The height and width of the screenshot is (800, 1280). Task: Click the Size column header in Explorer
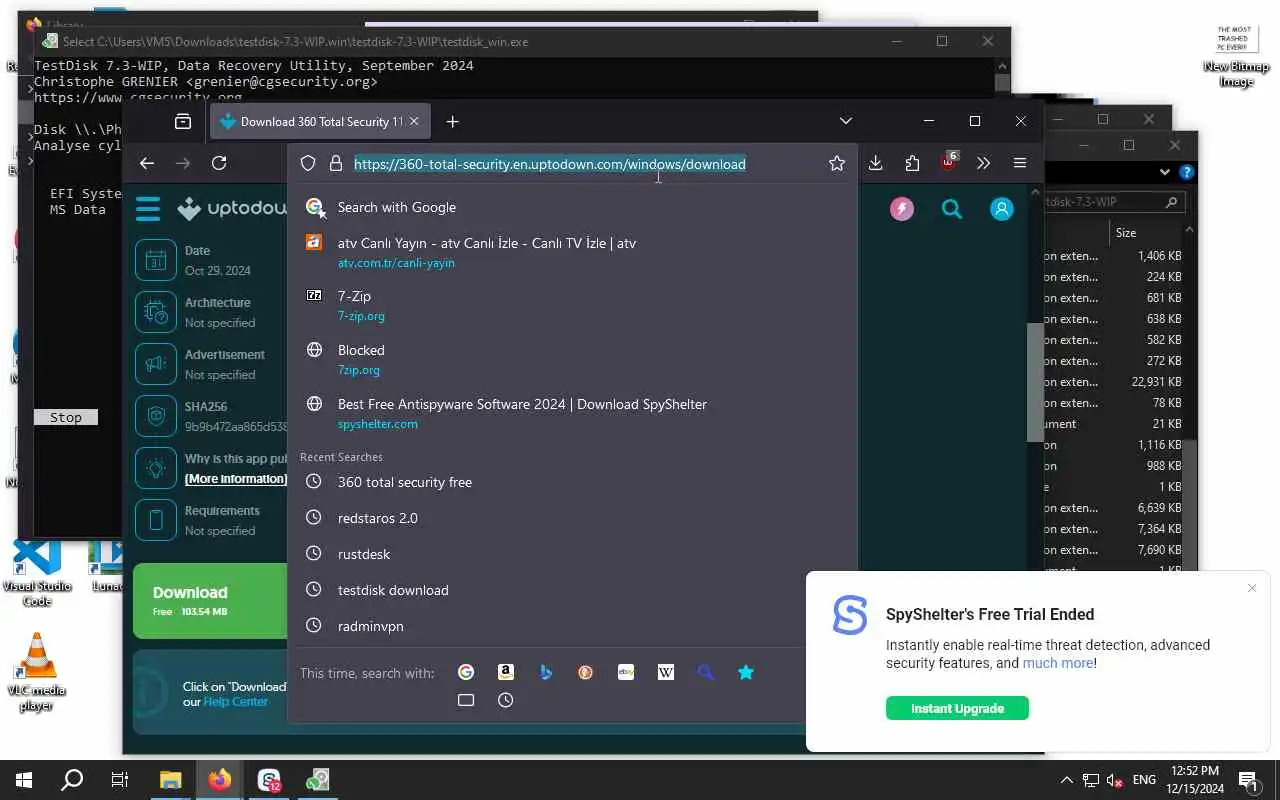[1126, 232]
